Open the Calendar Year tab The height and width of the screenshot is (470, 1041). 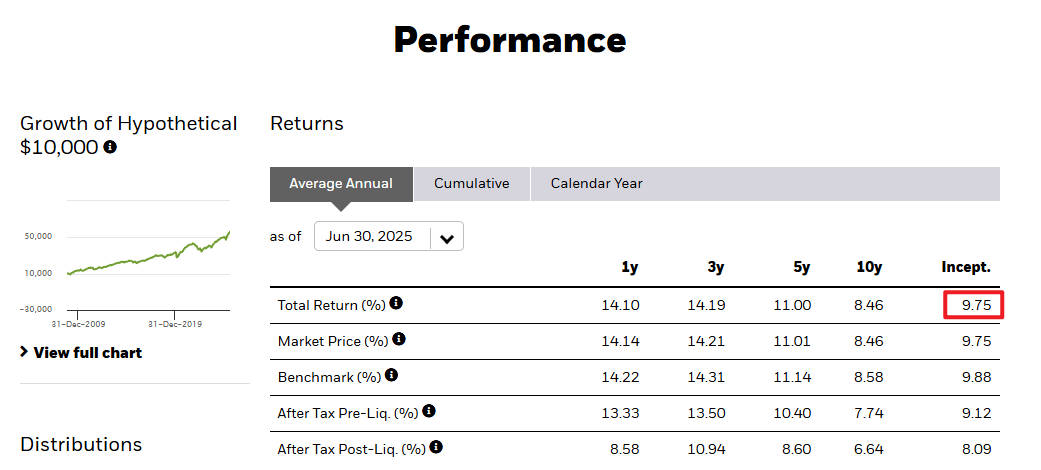click(596, 184)
